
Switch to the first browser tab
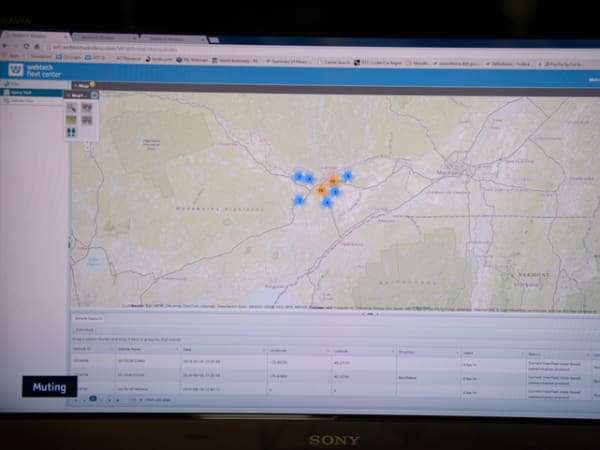point(30,35)
